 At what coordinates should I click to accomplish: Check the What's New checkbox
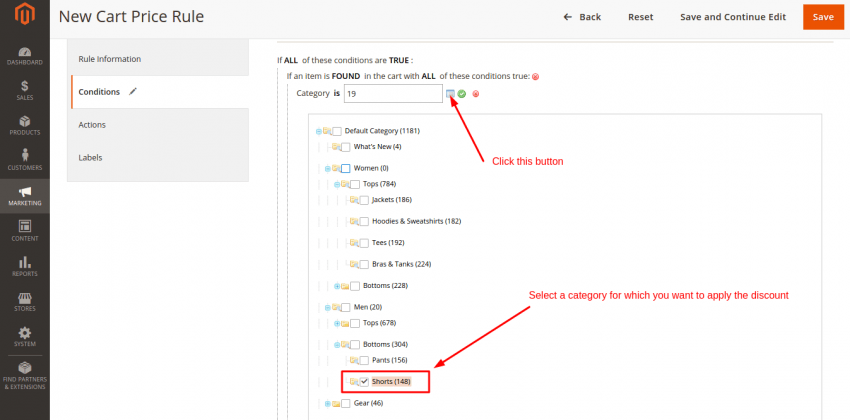click(x=346, y=147)
